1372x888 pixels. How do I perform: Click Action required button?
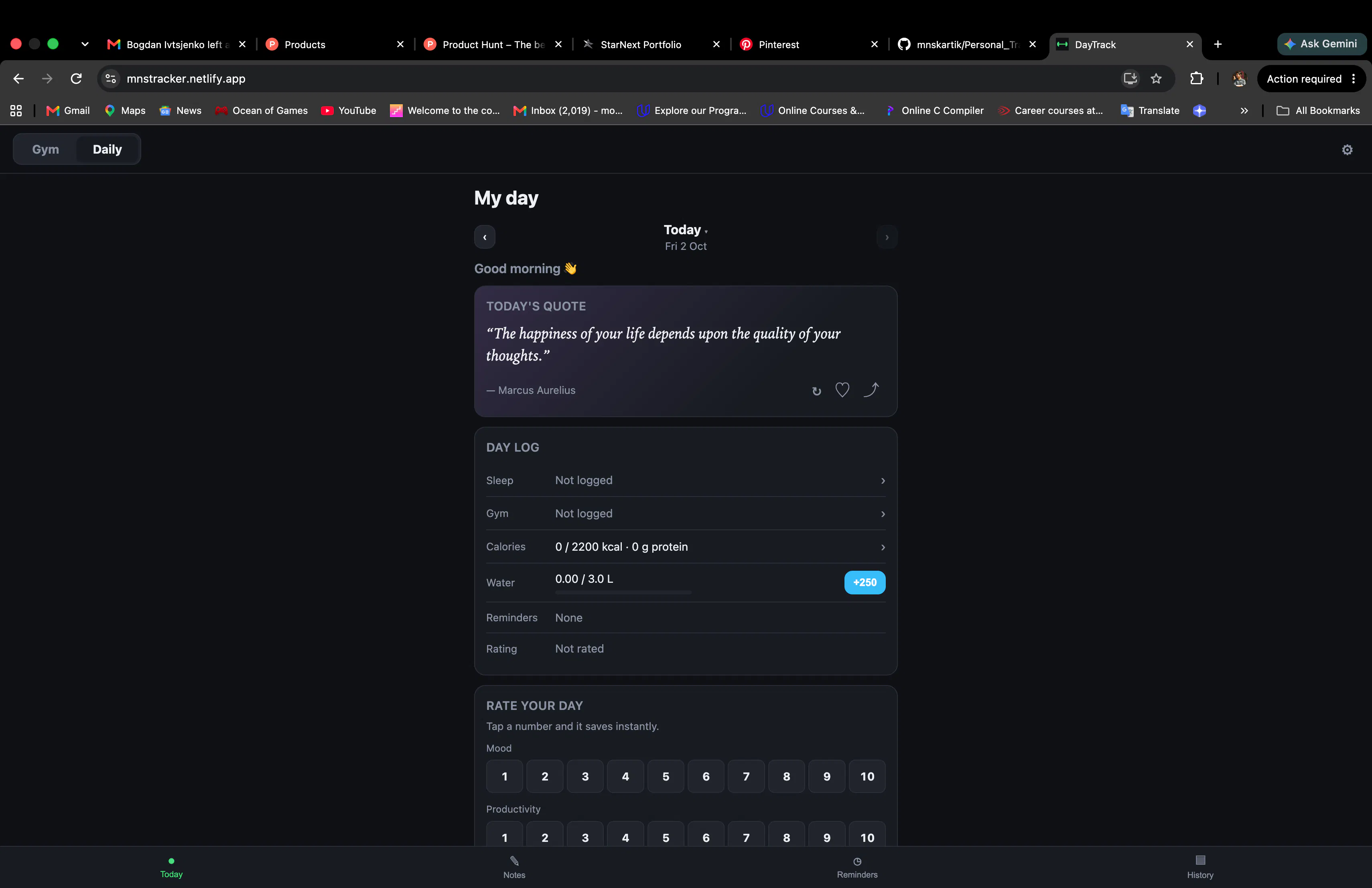pos(1311,79)
